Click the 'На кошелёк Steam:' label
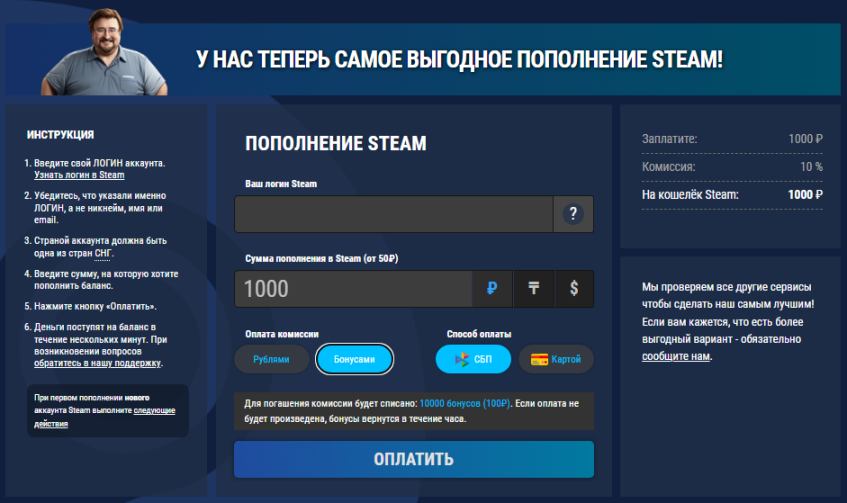 [x=690, y=195]
